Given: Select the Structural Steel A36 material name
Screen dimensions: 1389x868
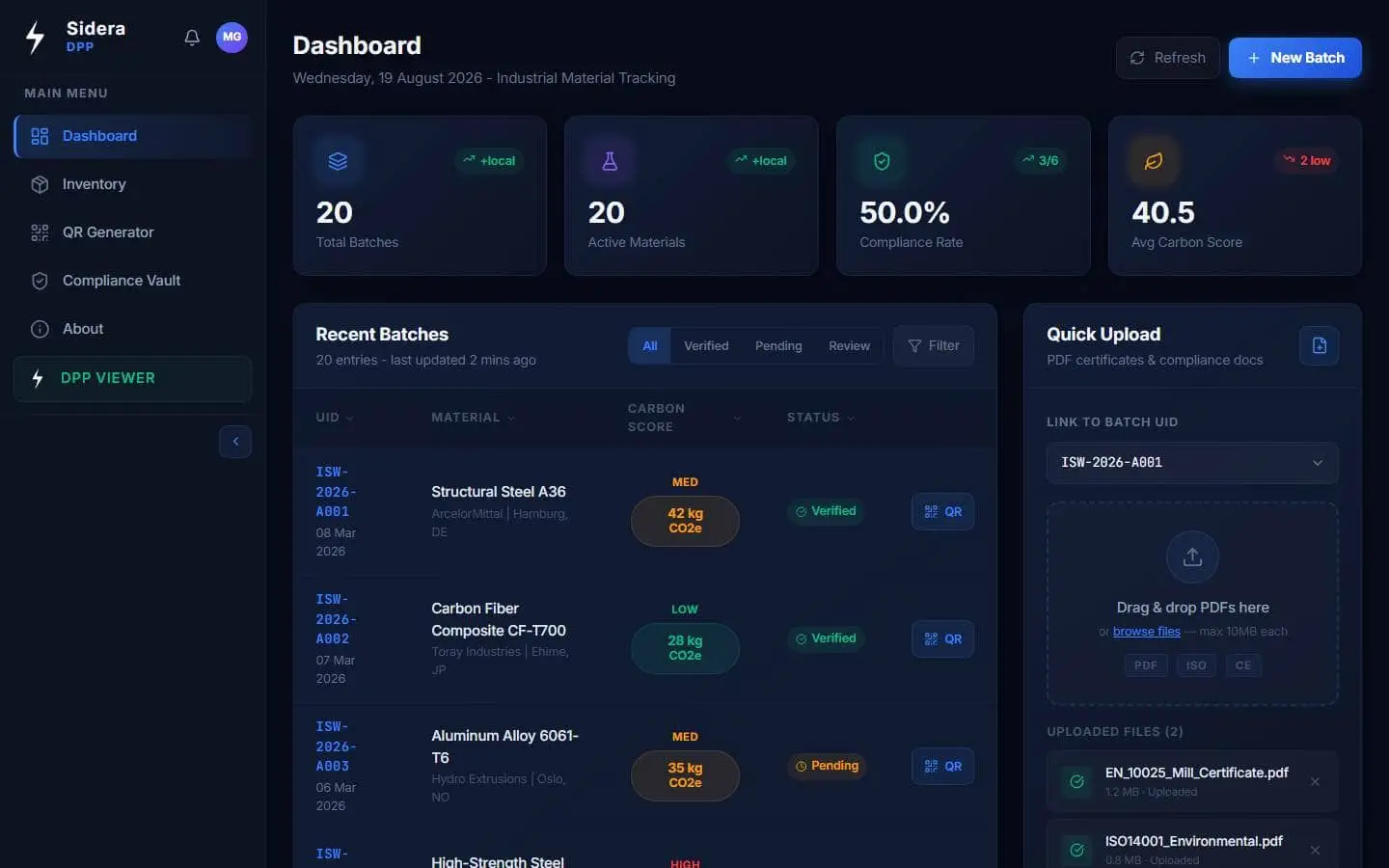Looking at the screenshot, I should coord(499,492).
